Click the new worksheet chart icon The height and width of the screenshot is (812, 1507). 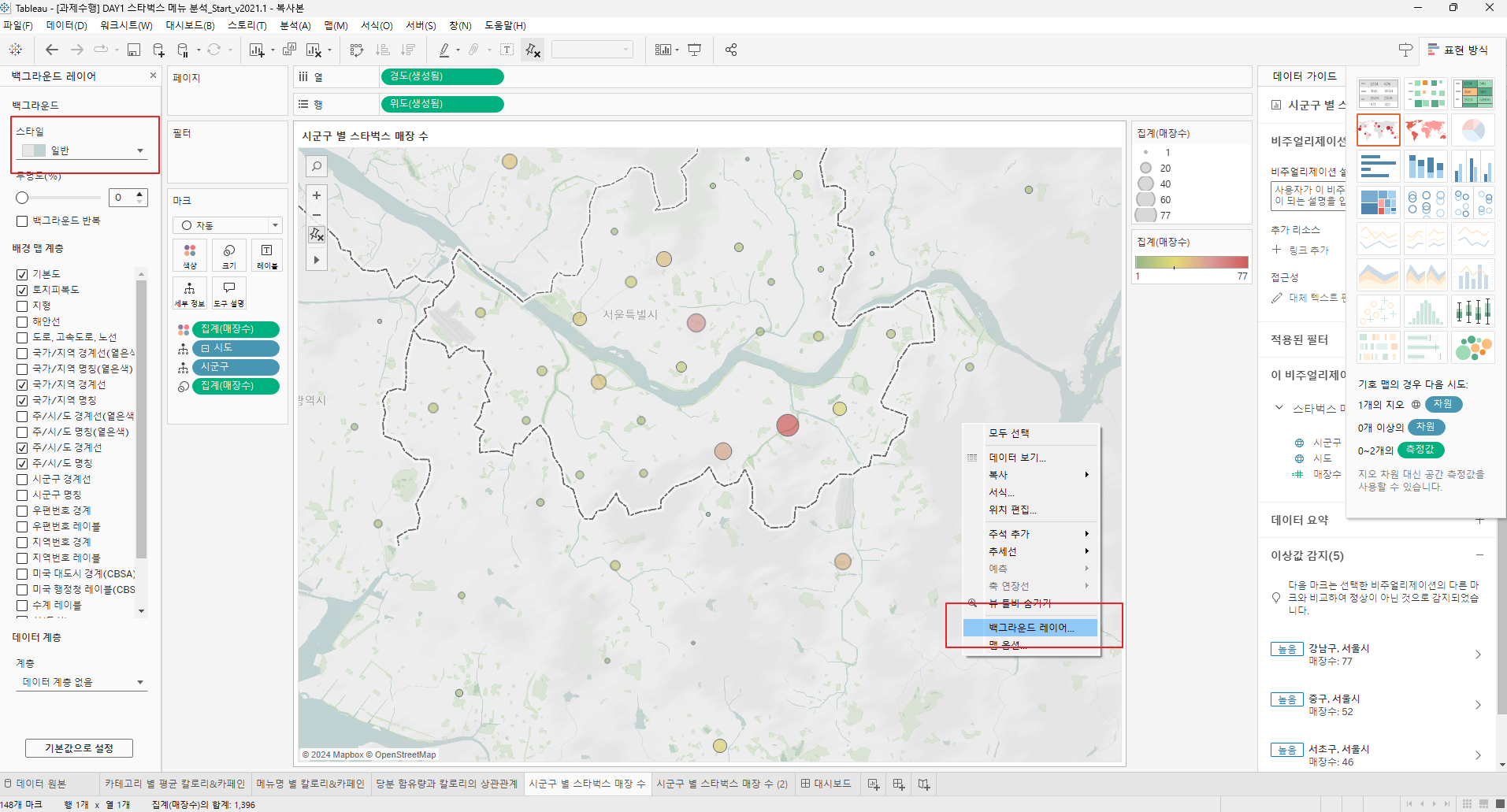pos(257,50)
